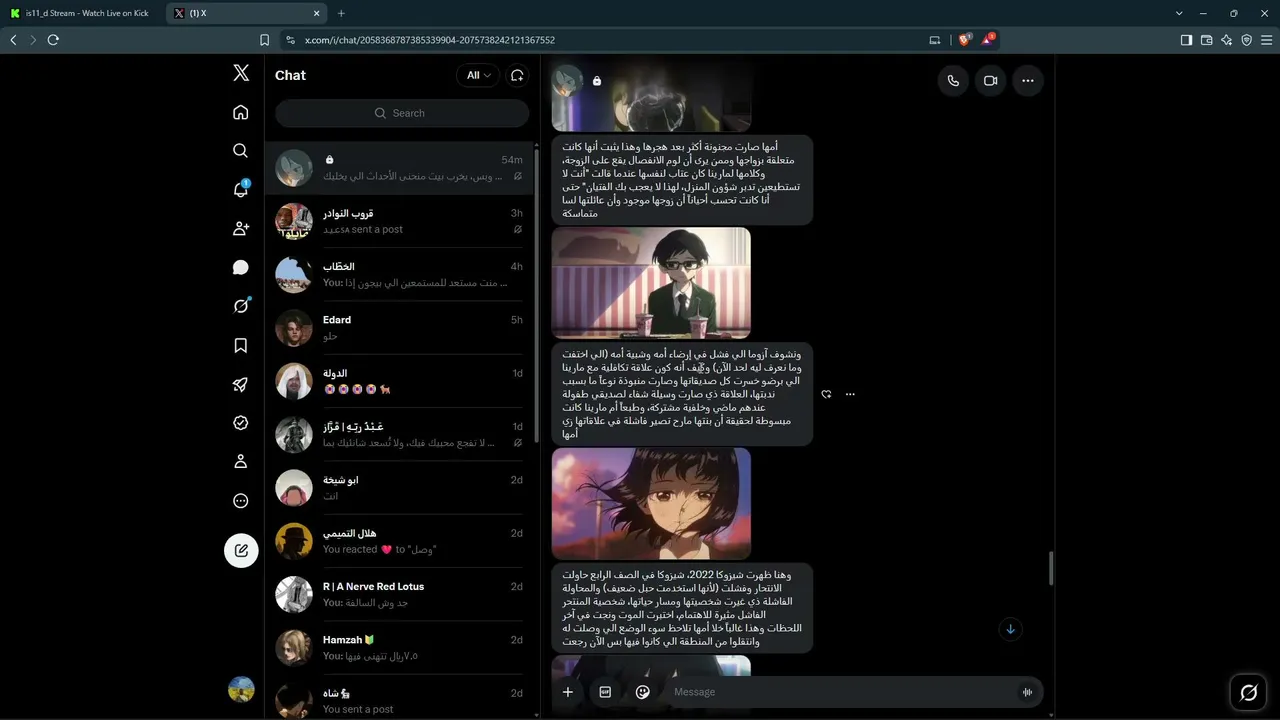Open Bookmarks icon in sidebar
The height and width of the screenshot is (720, 1280).
(x=241, y=345)
